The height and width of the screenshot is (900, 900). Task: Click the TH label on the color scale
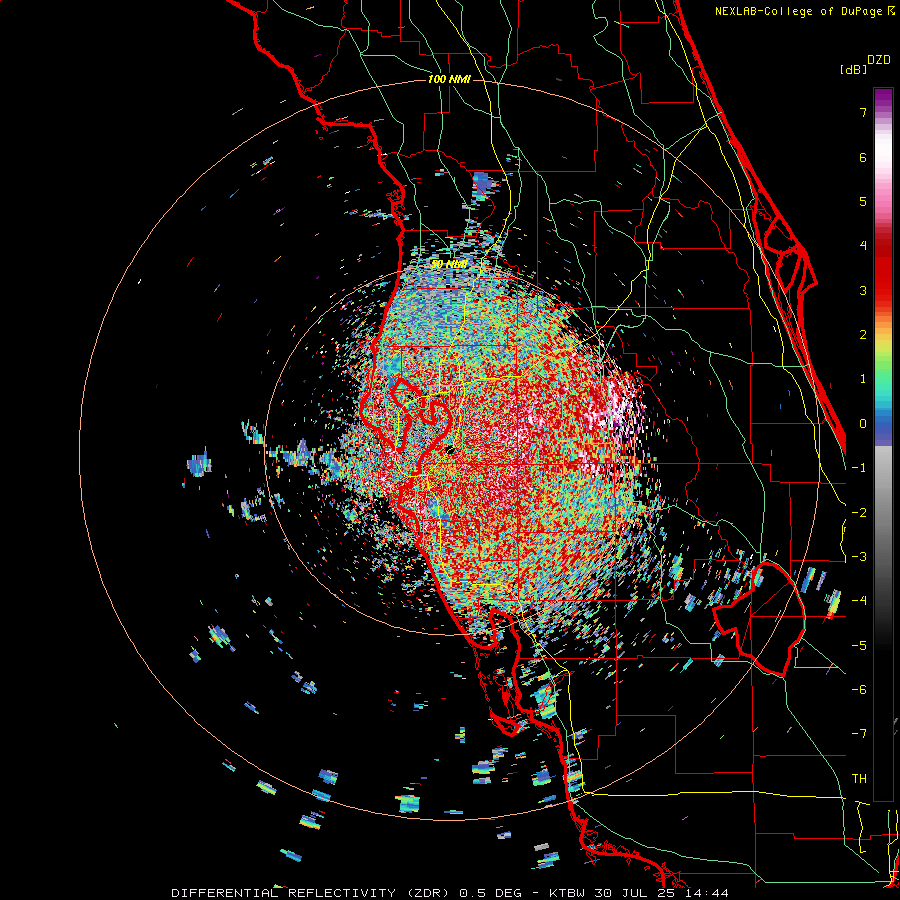pyautogui.click(x=859, y=779)
